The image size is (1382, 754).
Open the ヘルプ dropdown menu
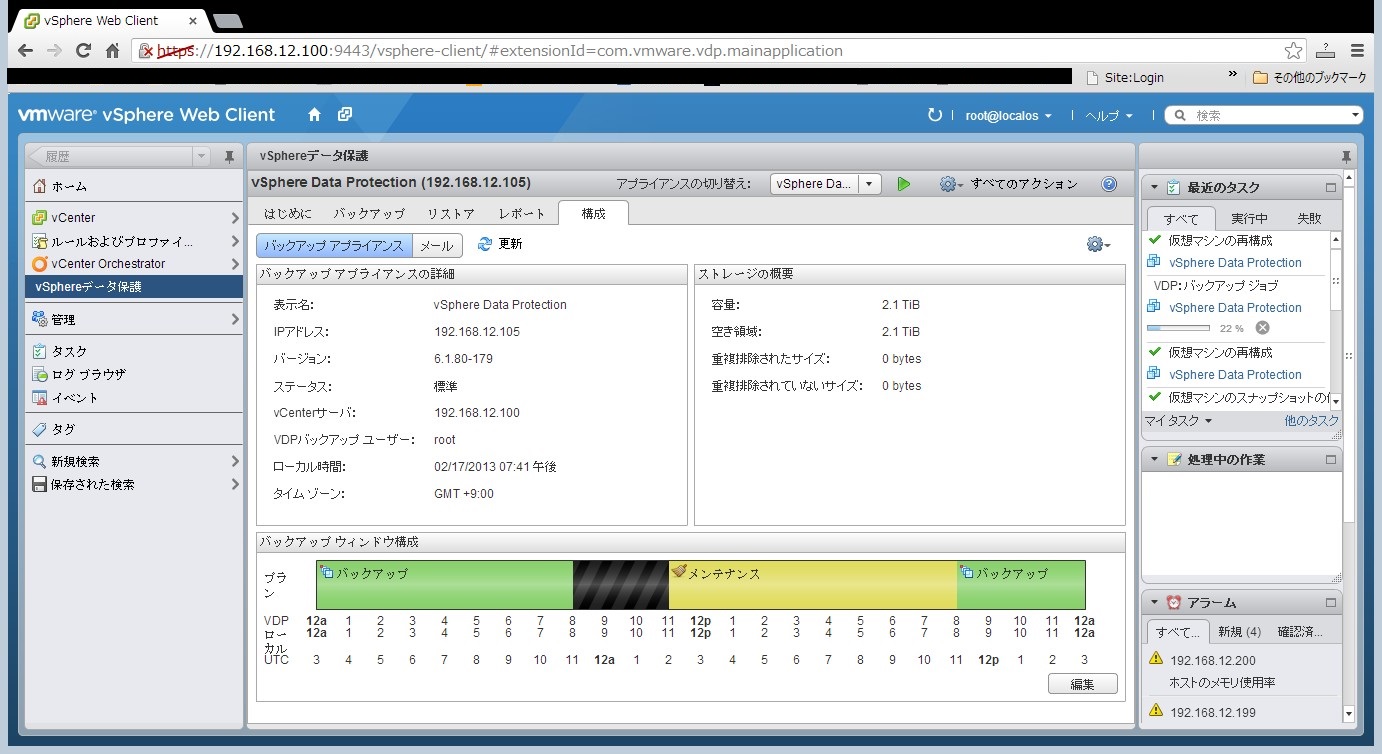coord(1109,116)
